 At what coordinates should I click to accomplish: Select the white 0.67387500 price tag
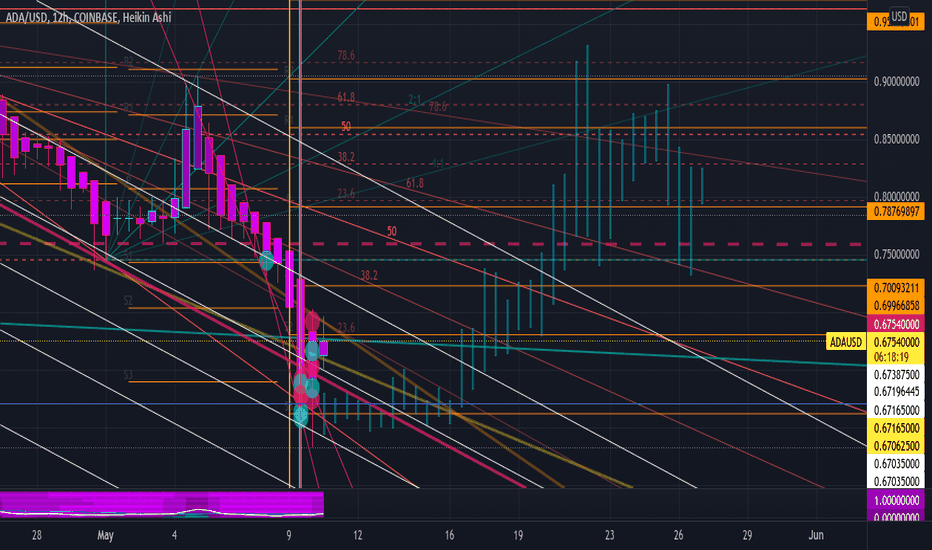coord(896,375)
